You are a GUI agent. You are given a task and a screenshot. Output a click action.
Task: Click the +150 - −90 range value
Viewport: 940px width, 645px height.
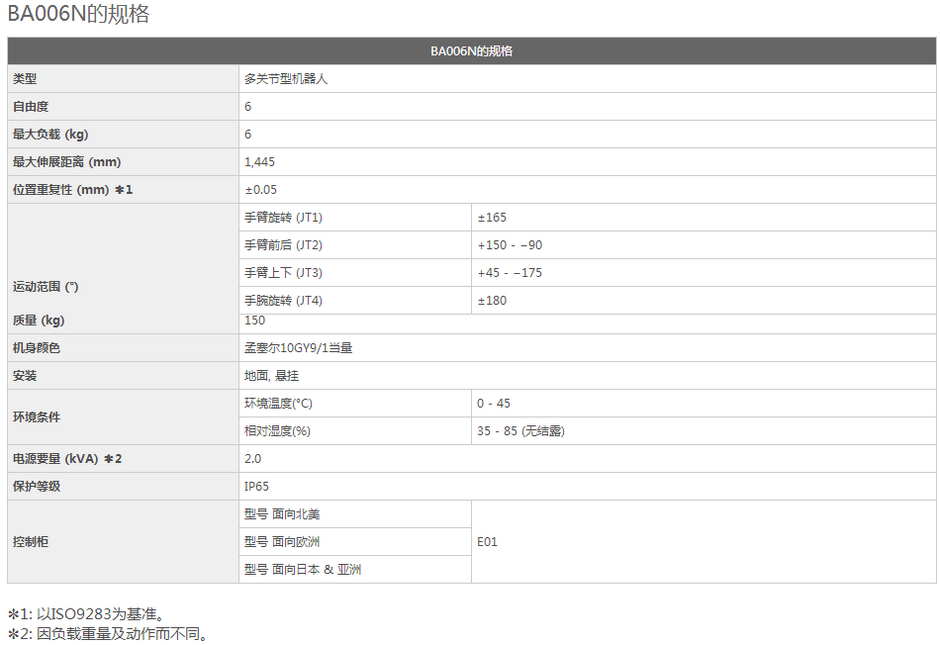tap(510, 245)
